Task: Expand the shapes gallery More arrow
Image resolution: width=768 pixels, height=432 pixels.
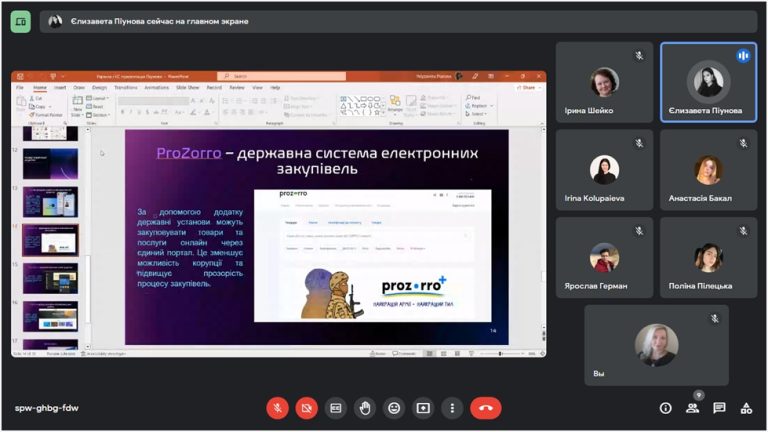Action: [x=384, y=113]
